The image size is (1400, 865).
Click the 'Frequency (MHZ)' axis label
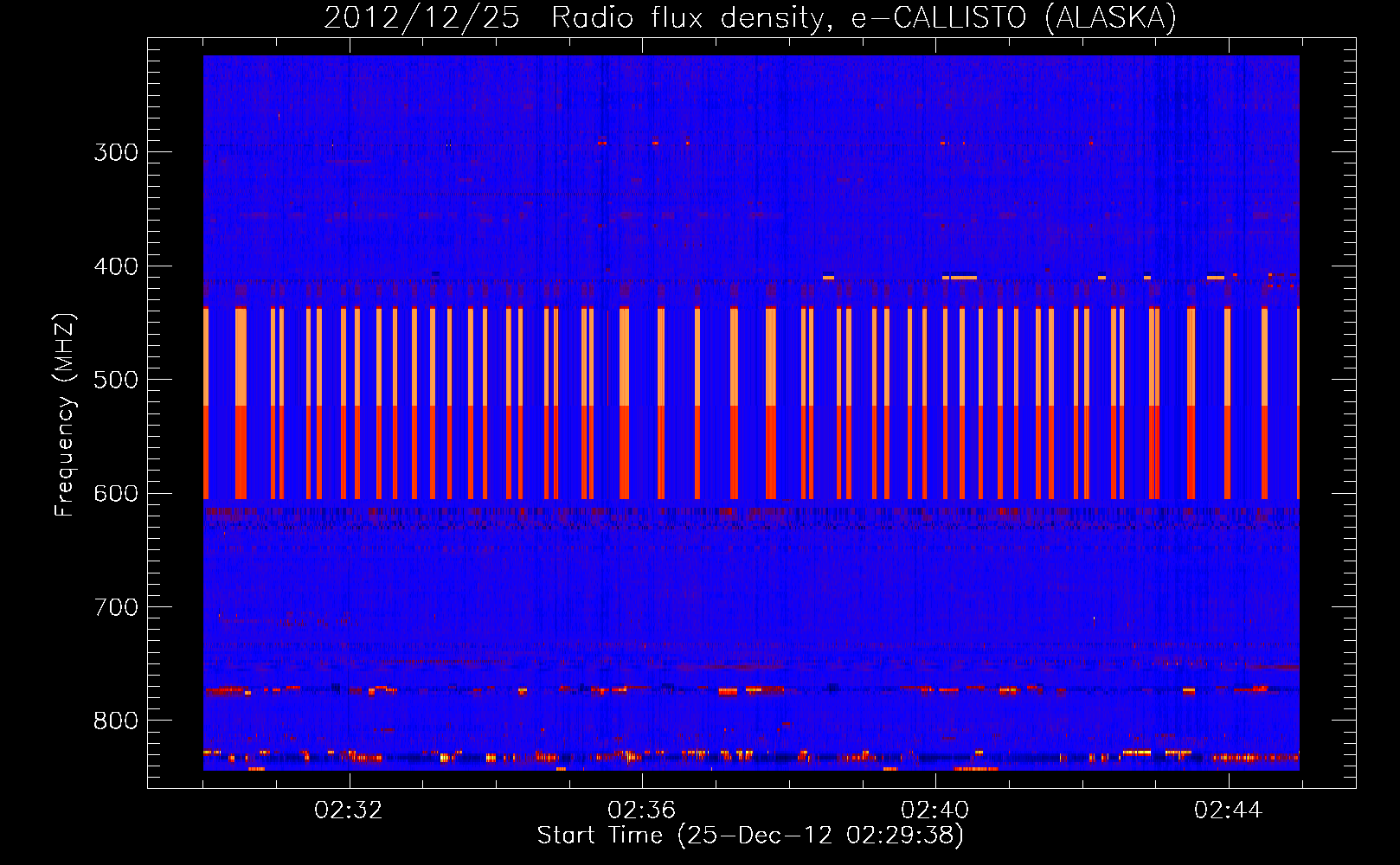click(65, 415)
